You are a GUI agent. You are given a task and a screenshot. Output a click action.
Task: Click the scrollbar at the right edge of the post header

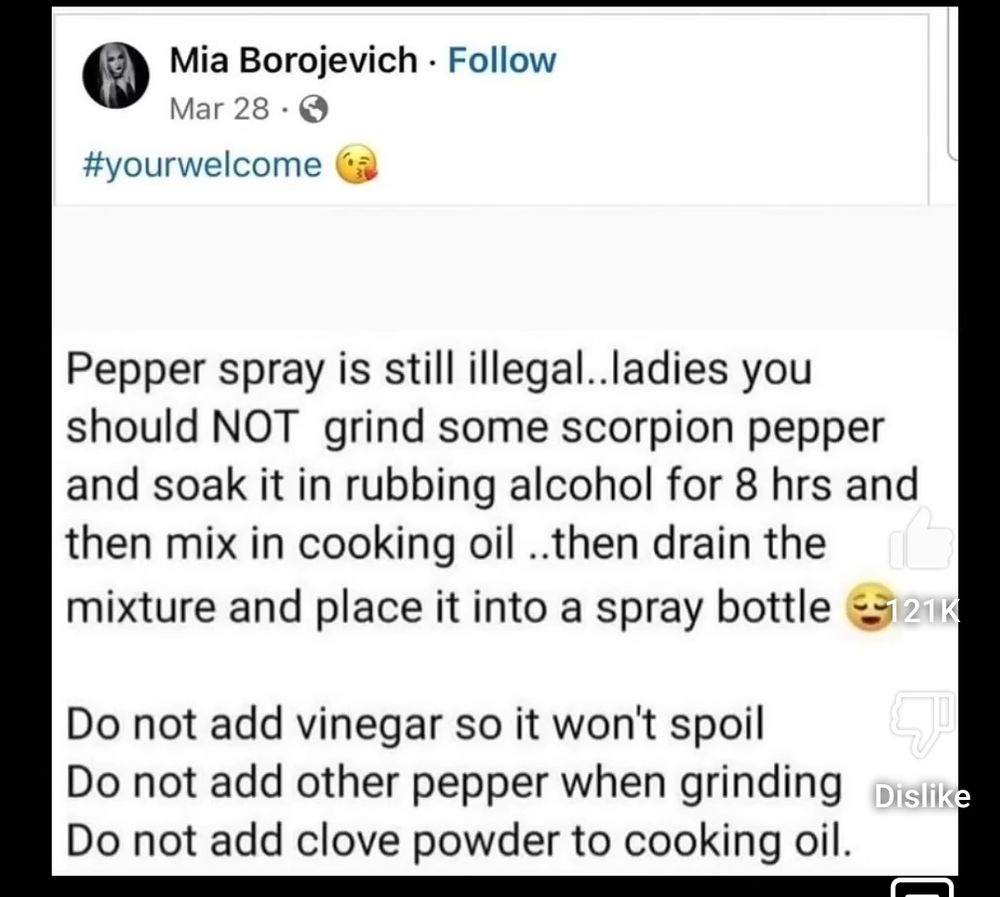(x=953, y=83)
